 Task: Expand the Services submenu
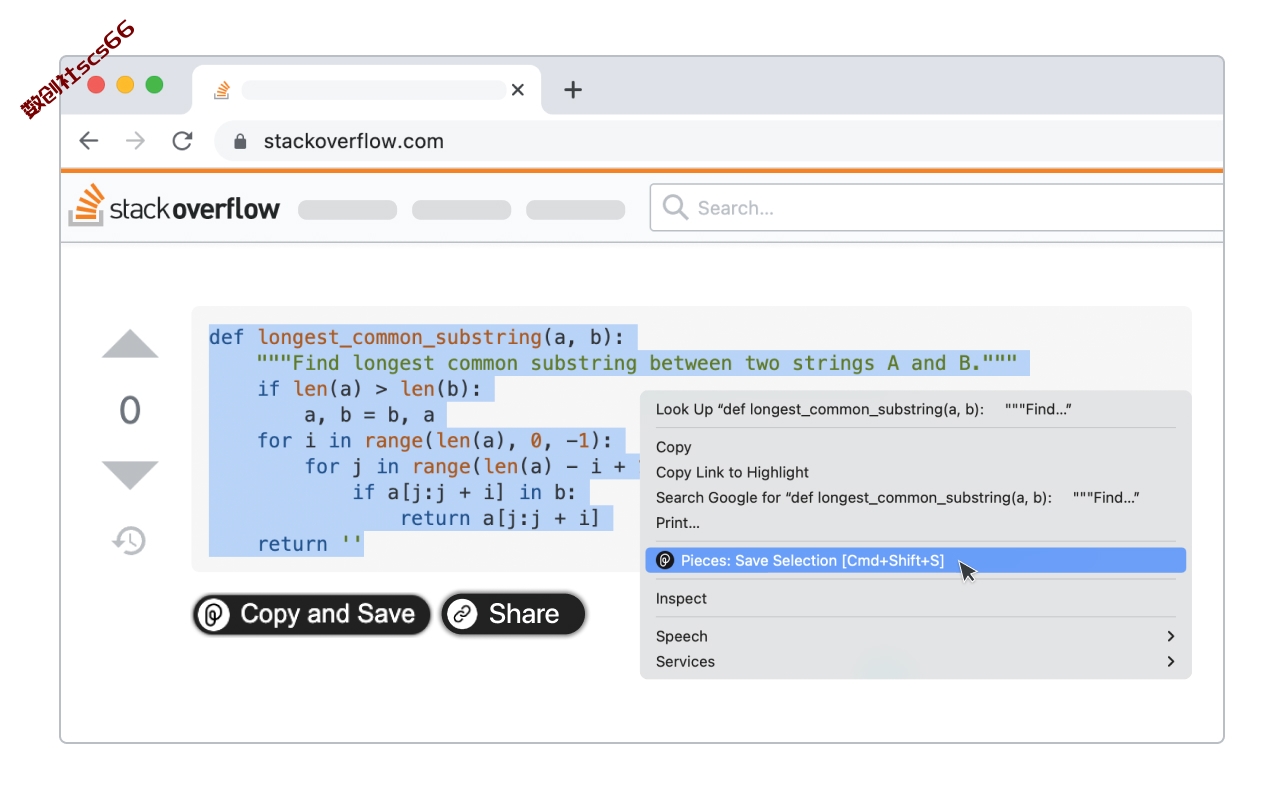pos(915,661)
